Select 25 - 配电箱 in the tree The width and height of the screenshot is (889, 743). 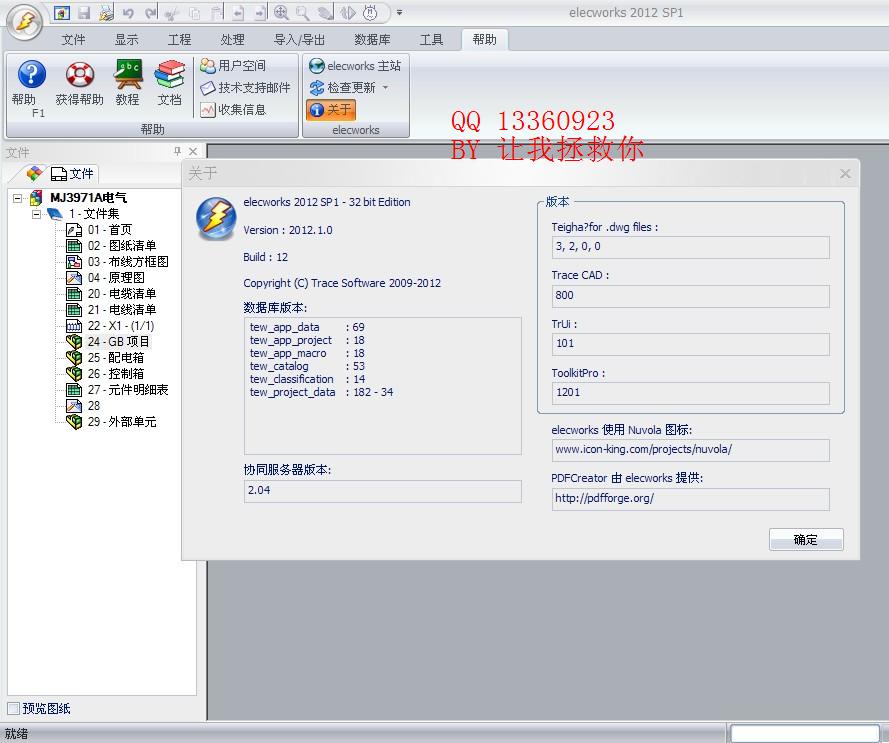pos(116,357)
